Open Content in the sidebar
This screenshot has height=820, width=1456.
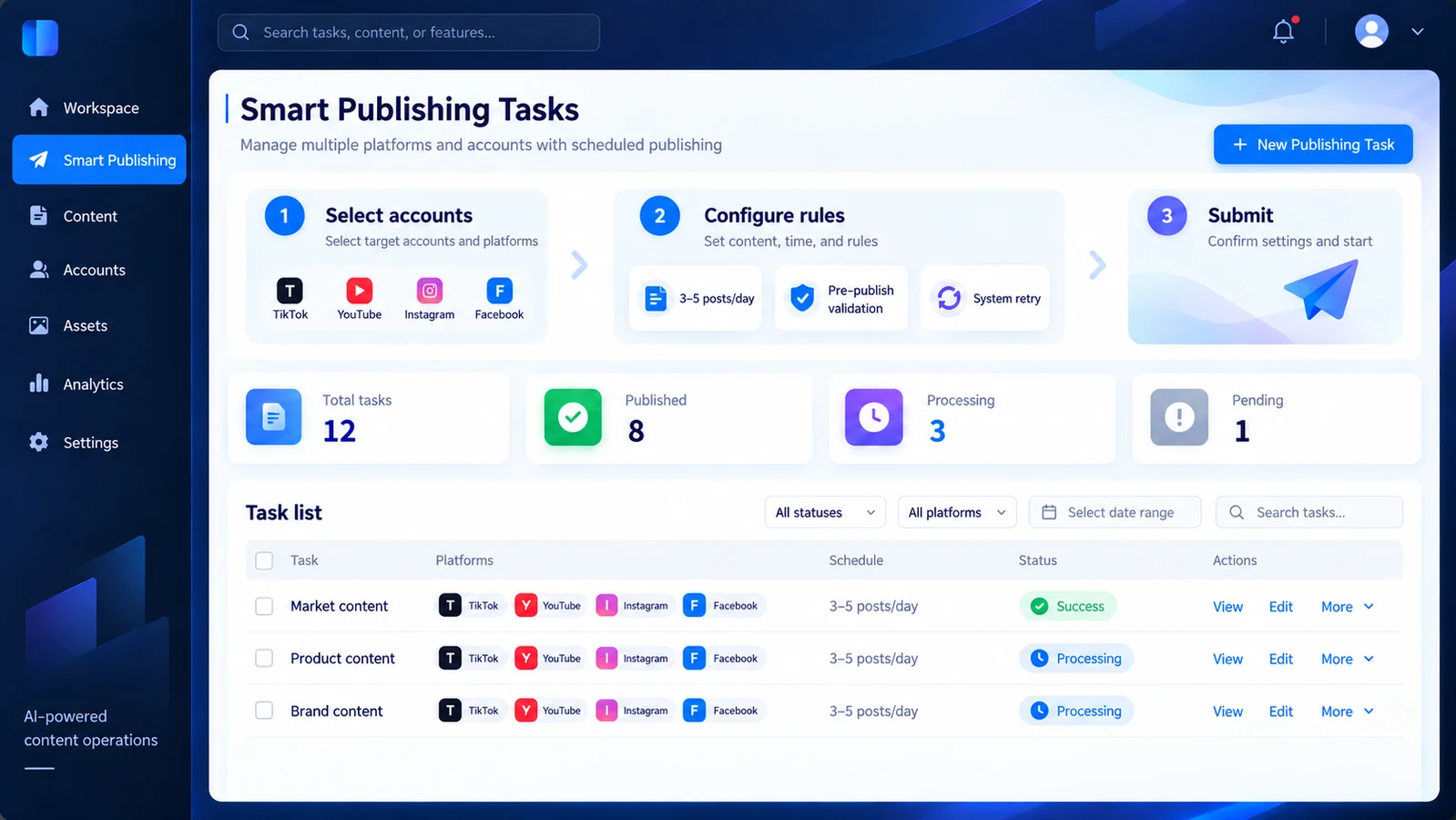99,216
